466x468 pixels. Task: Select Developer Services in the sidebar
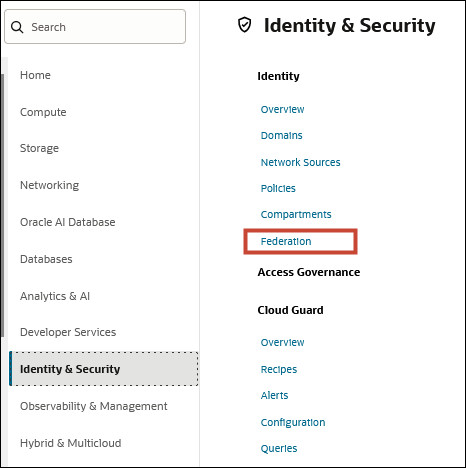pos(68,332)
